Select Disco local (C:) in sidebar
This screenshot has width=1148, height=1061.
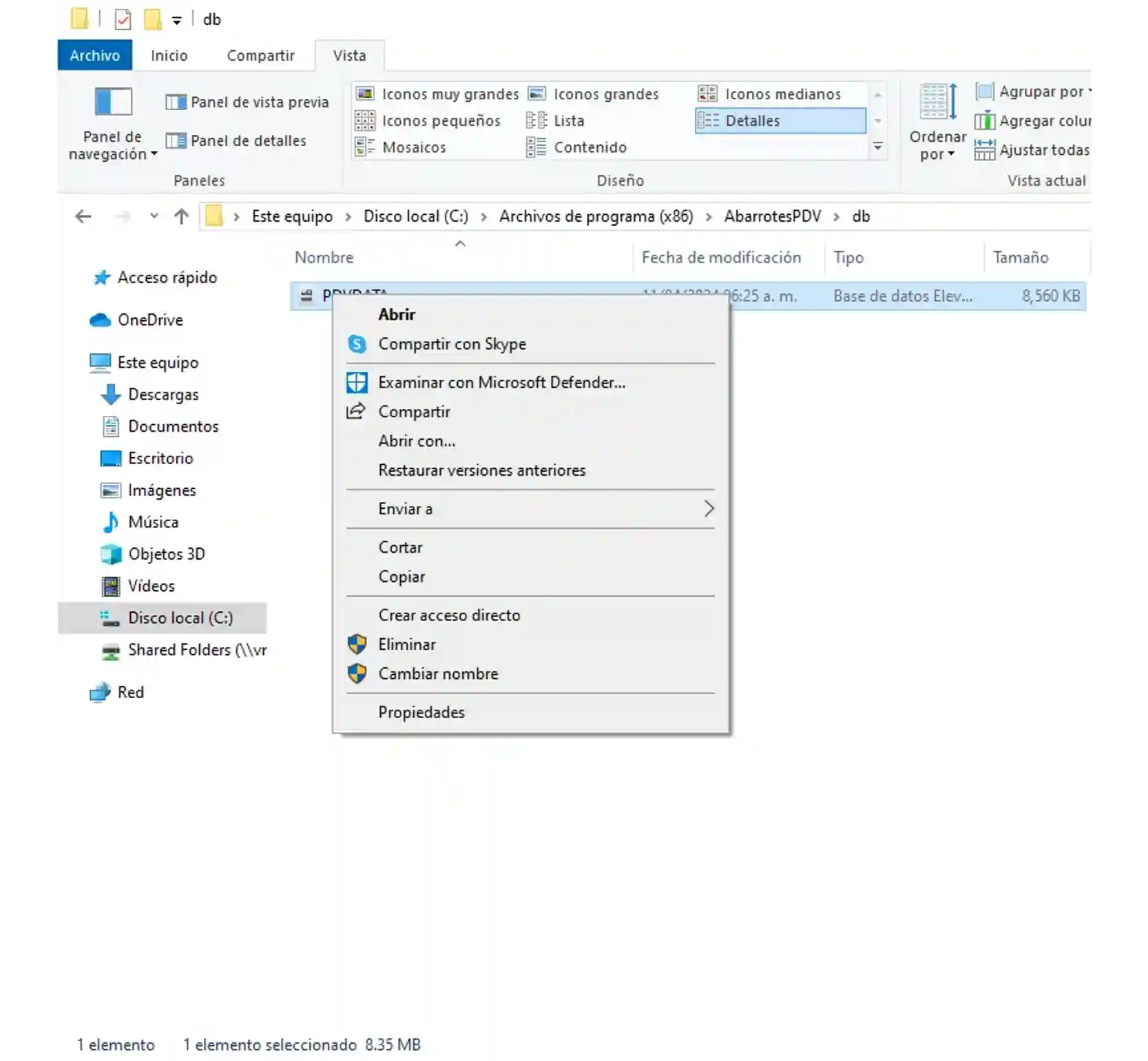(x=163, y=618)
